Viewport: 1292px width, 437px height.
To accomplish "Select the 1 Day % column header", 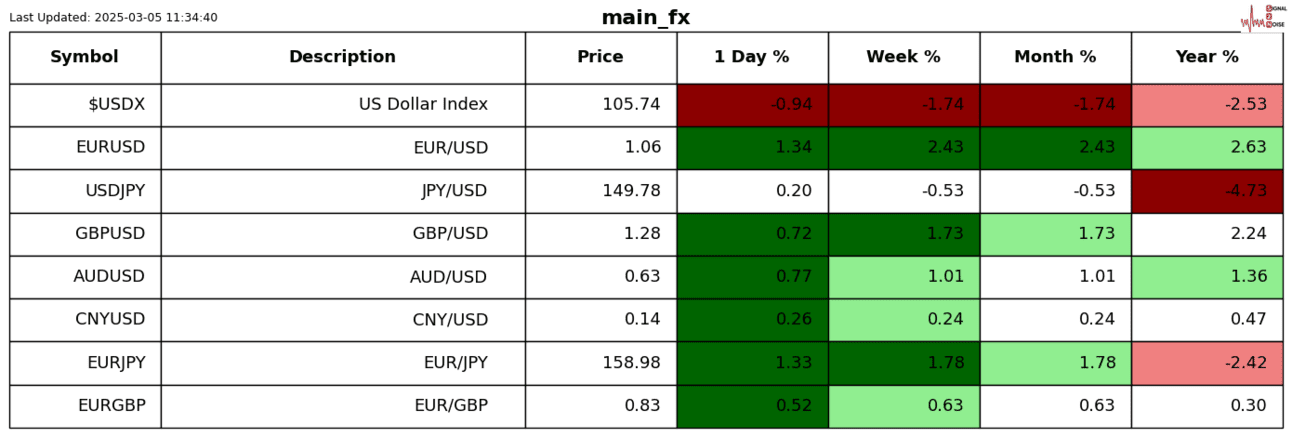I will click(x=752, y=57).
